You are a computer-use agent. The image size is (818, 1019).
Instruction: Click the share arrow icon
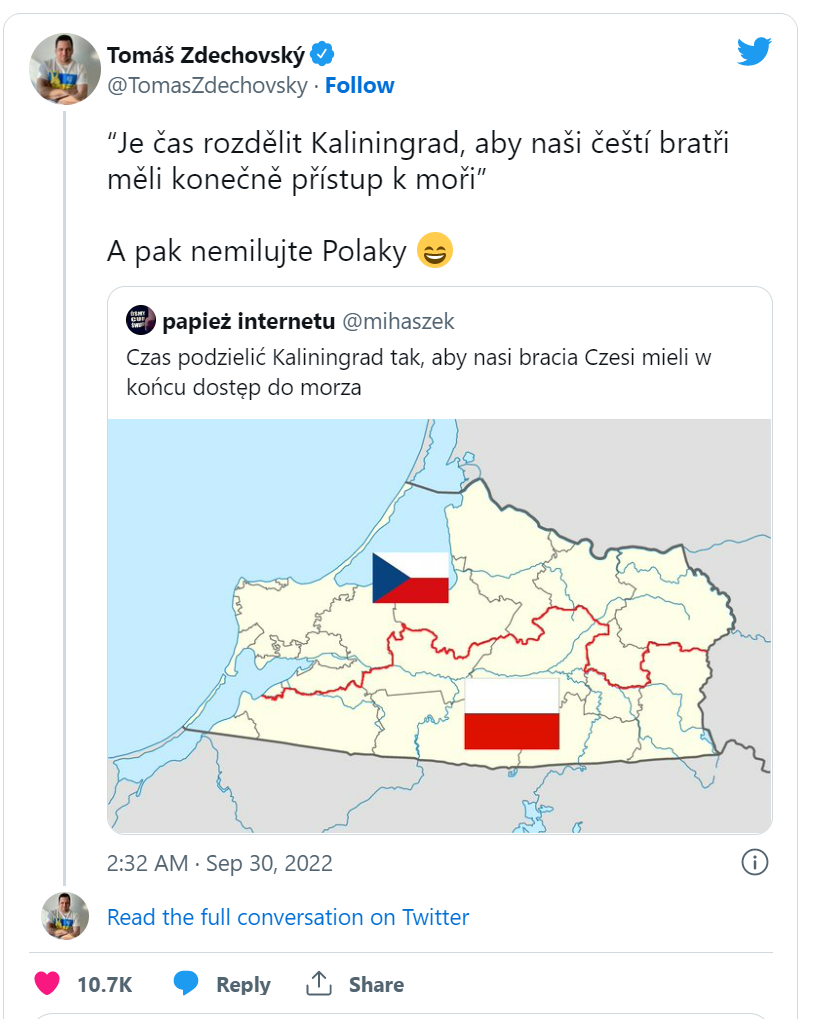[x=319, y=984]
